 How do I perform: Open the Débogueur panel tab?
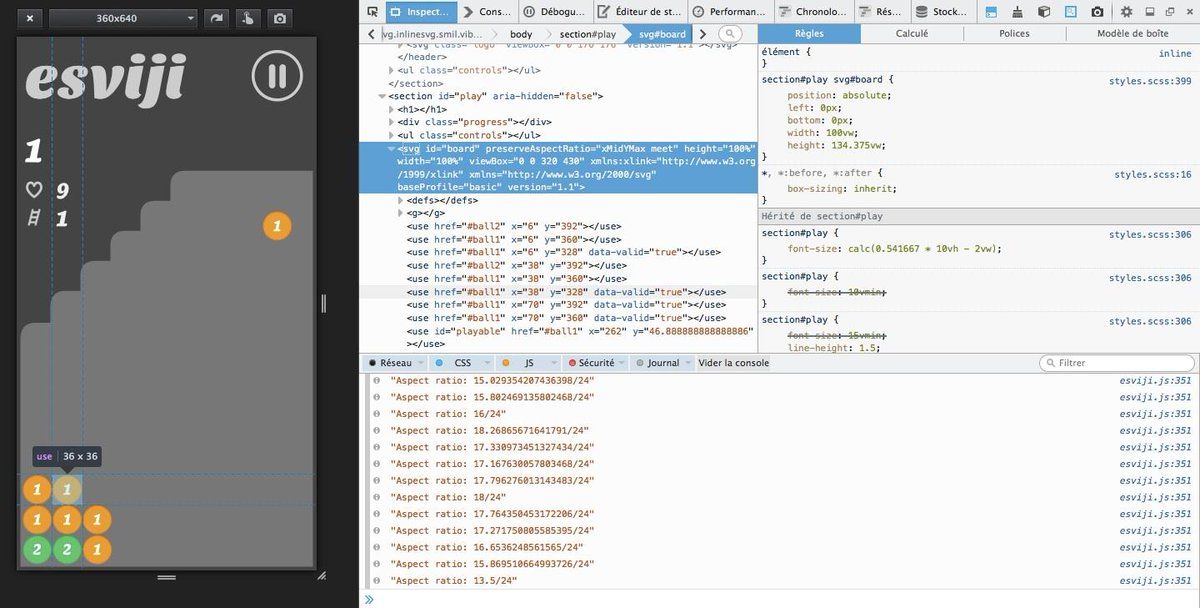554,12
